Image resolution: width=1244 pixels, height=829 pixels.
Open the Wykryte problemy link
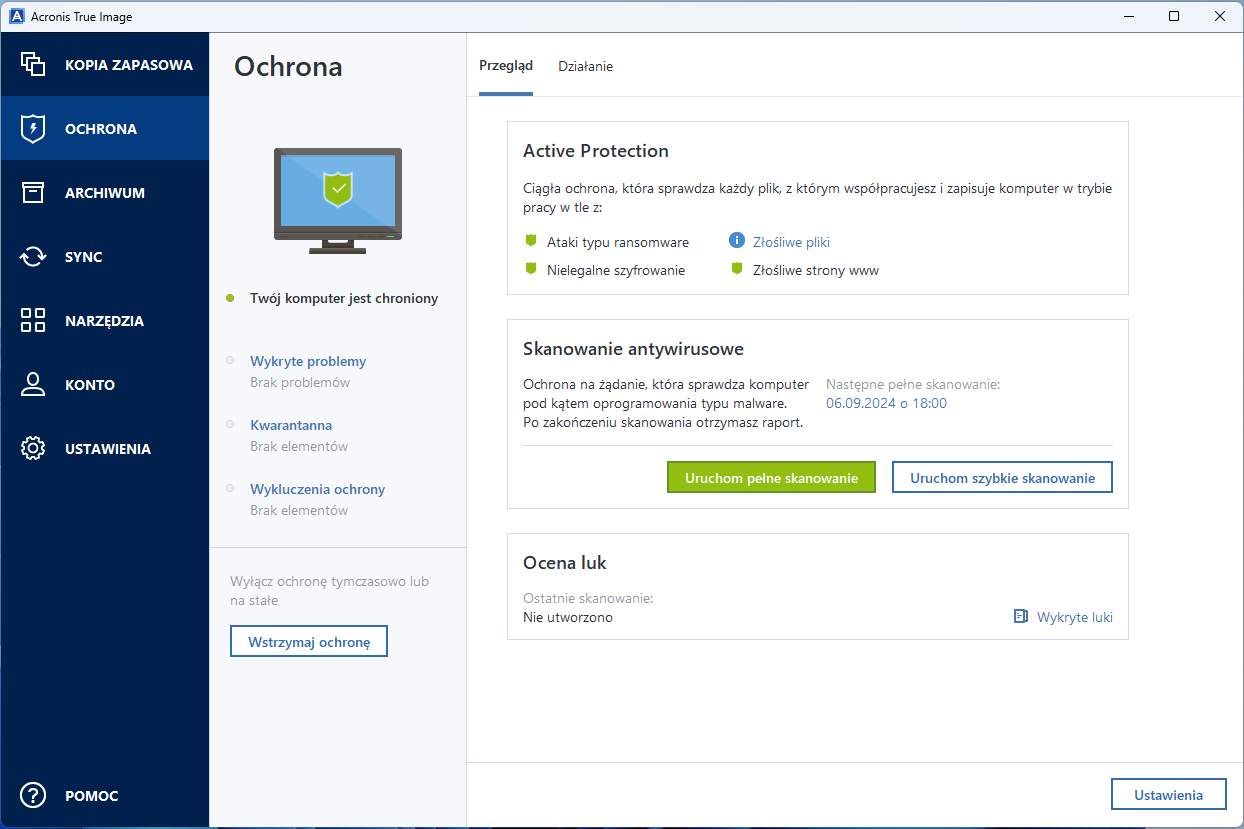tap(308, 361)
